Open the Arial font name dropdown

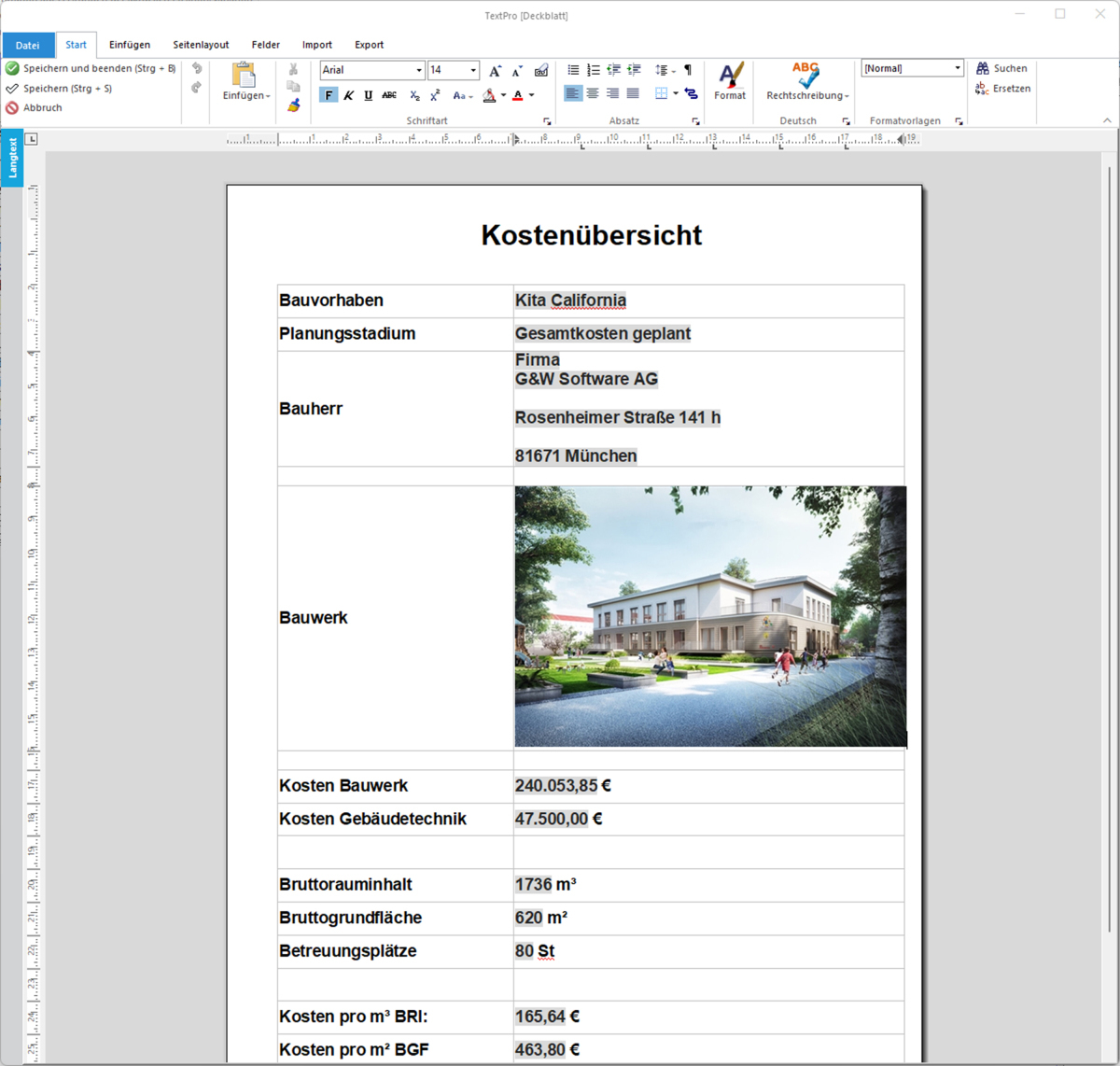tap(419, 70)
